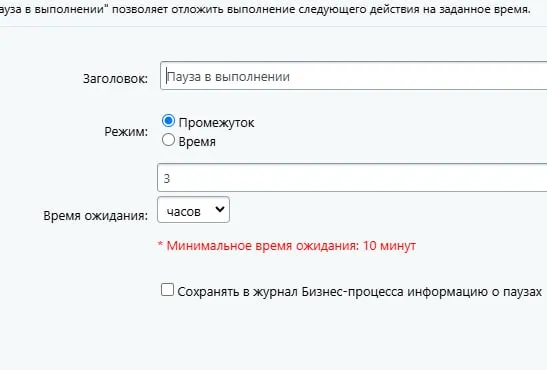
Task: Click the Заголовок field label
Action: [115, 79]
